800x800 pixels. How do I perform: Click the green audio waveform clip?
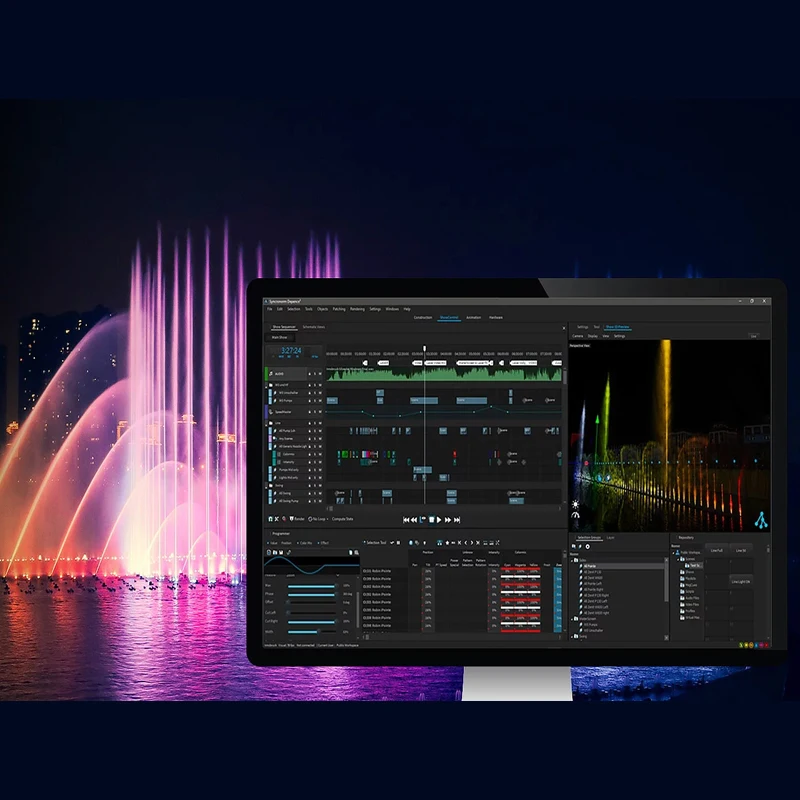pyautogui.click(x=444, y=374)
